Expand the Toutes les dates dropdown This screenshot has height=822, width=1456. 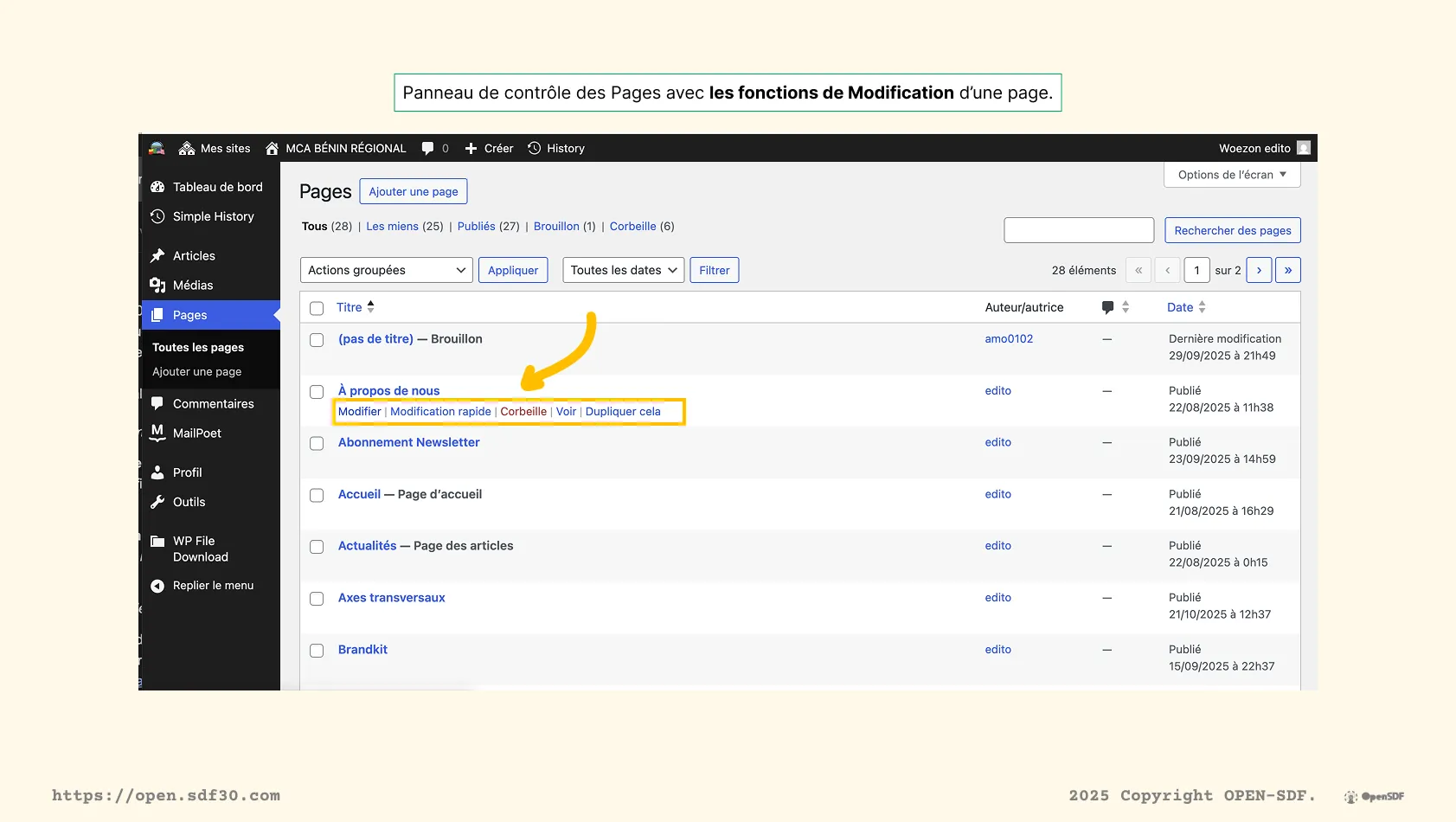pyautogui.click(x=623, y=270)
